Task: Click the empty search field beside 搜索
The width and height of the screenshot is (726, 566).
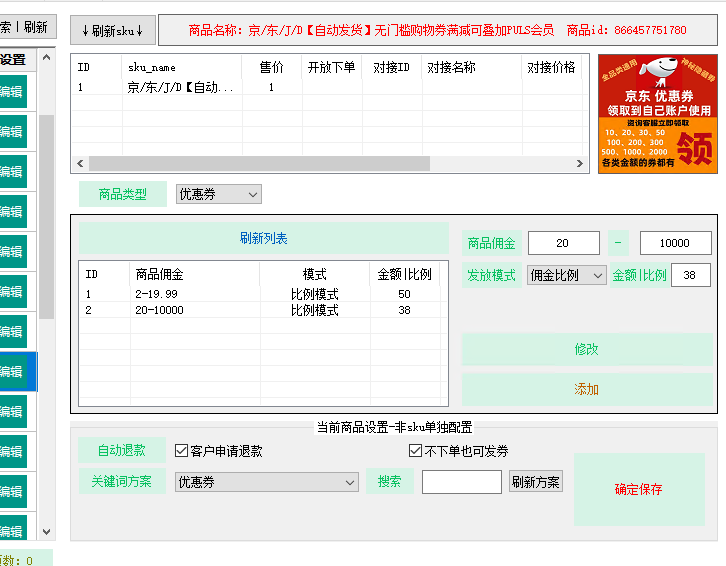Action: tap(462, 482)
